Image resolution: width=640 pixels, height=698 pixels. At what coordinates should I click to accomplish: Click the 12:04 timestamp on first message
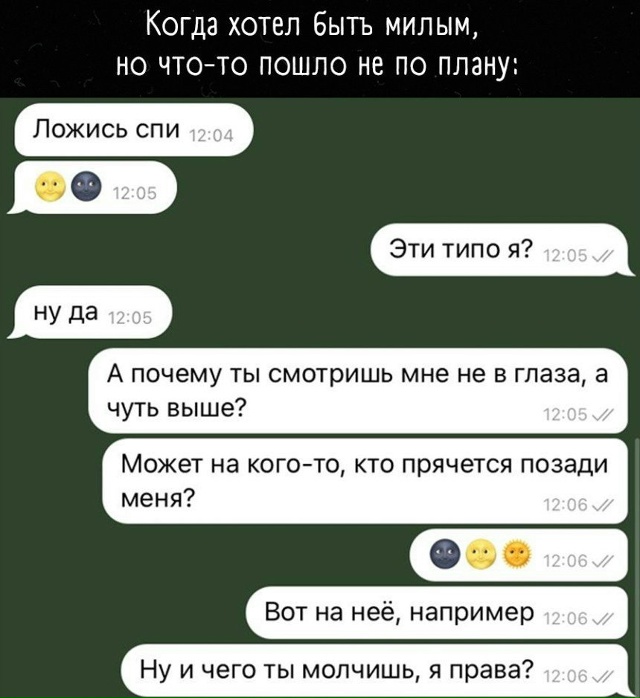click(x=211, y=136)
